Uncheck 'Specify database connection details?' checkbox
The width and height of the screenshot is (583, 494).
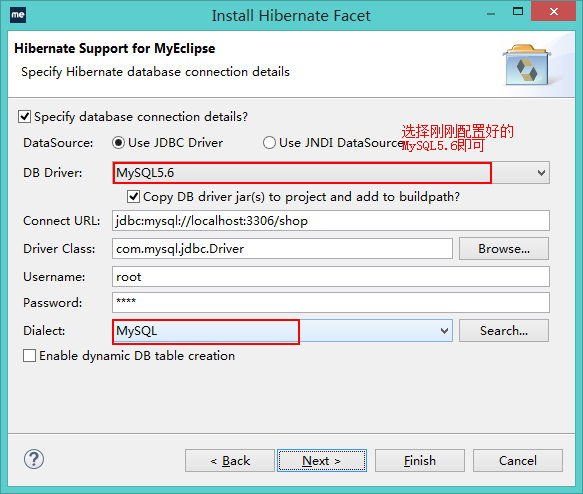pos(25,117)
